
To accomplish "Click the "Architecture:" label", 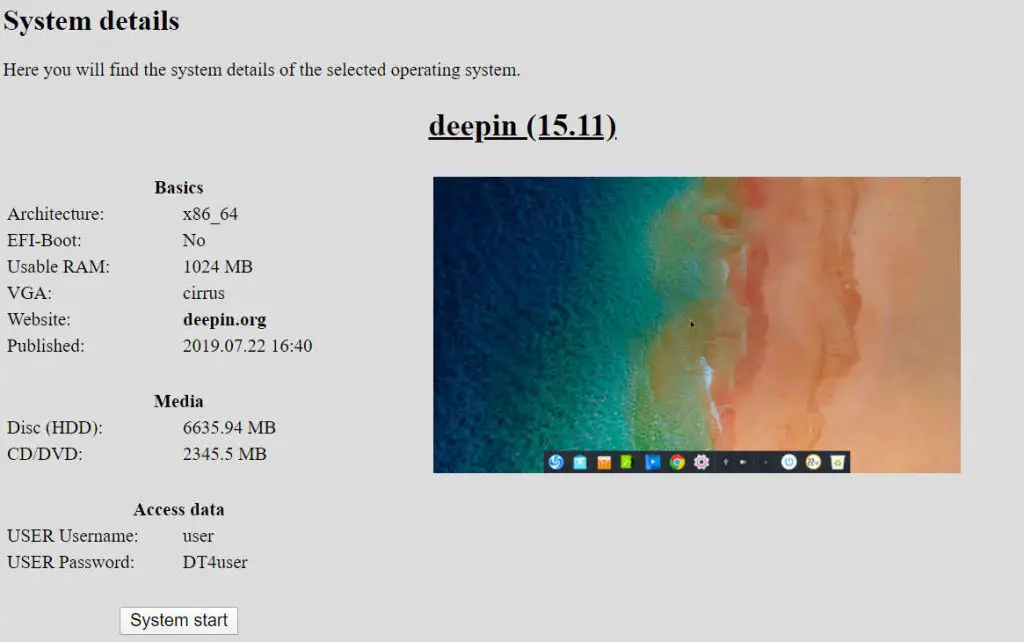I will [56, 214].
